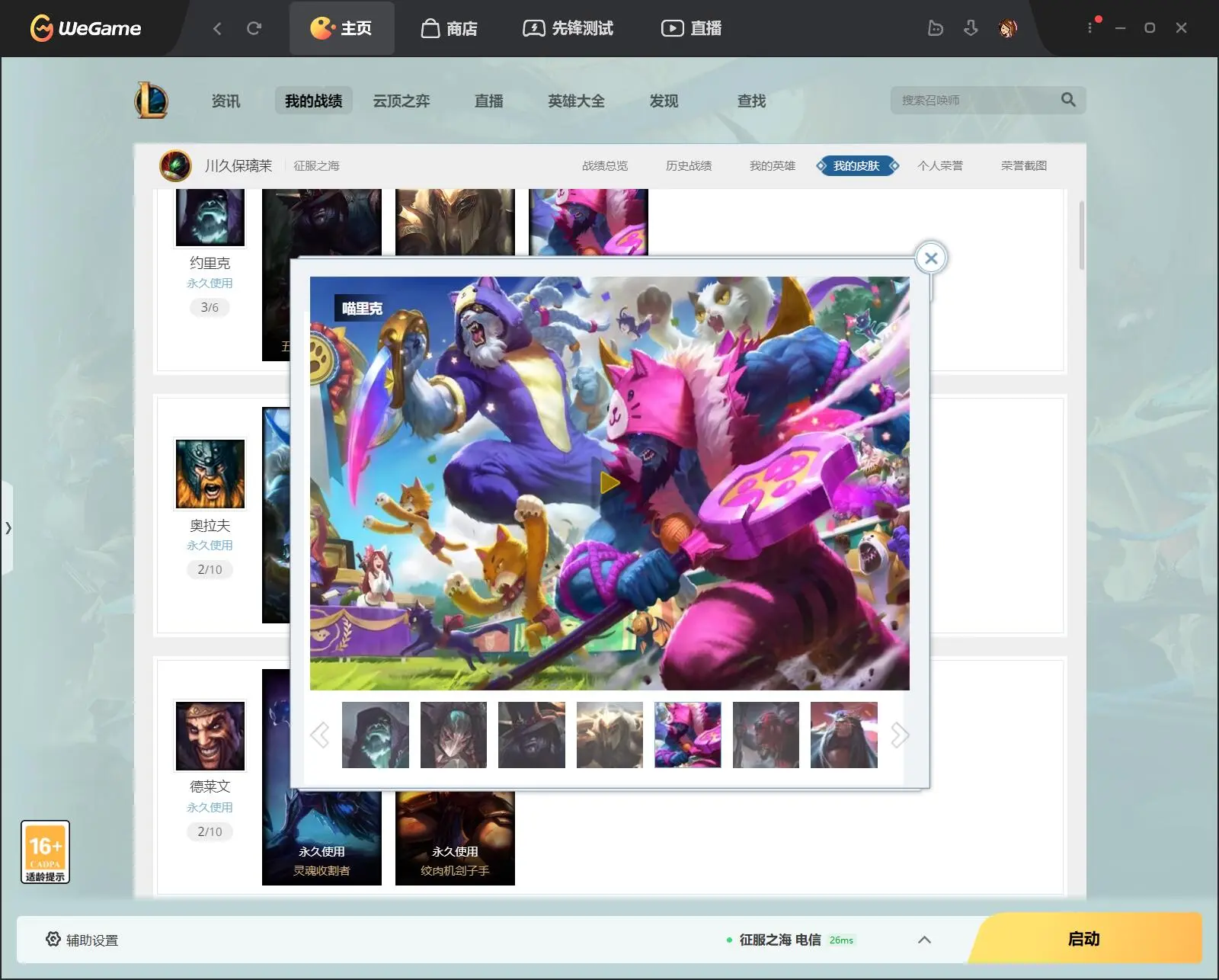Select the sixth red skin thumbnail
This screenshot has width=1219, height=980.
[766, 735]
